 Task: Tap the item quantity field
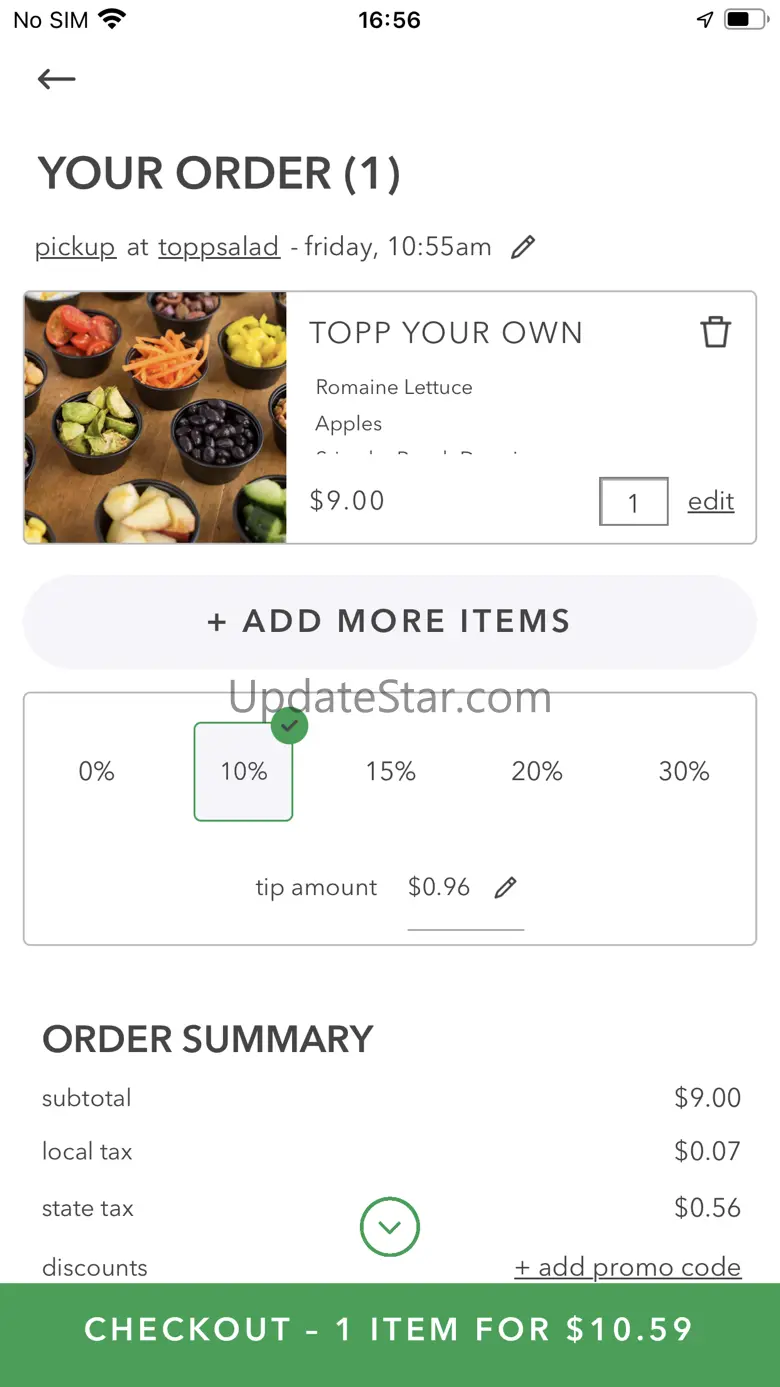point(633,502)
